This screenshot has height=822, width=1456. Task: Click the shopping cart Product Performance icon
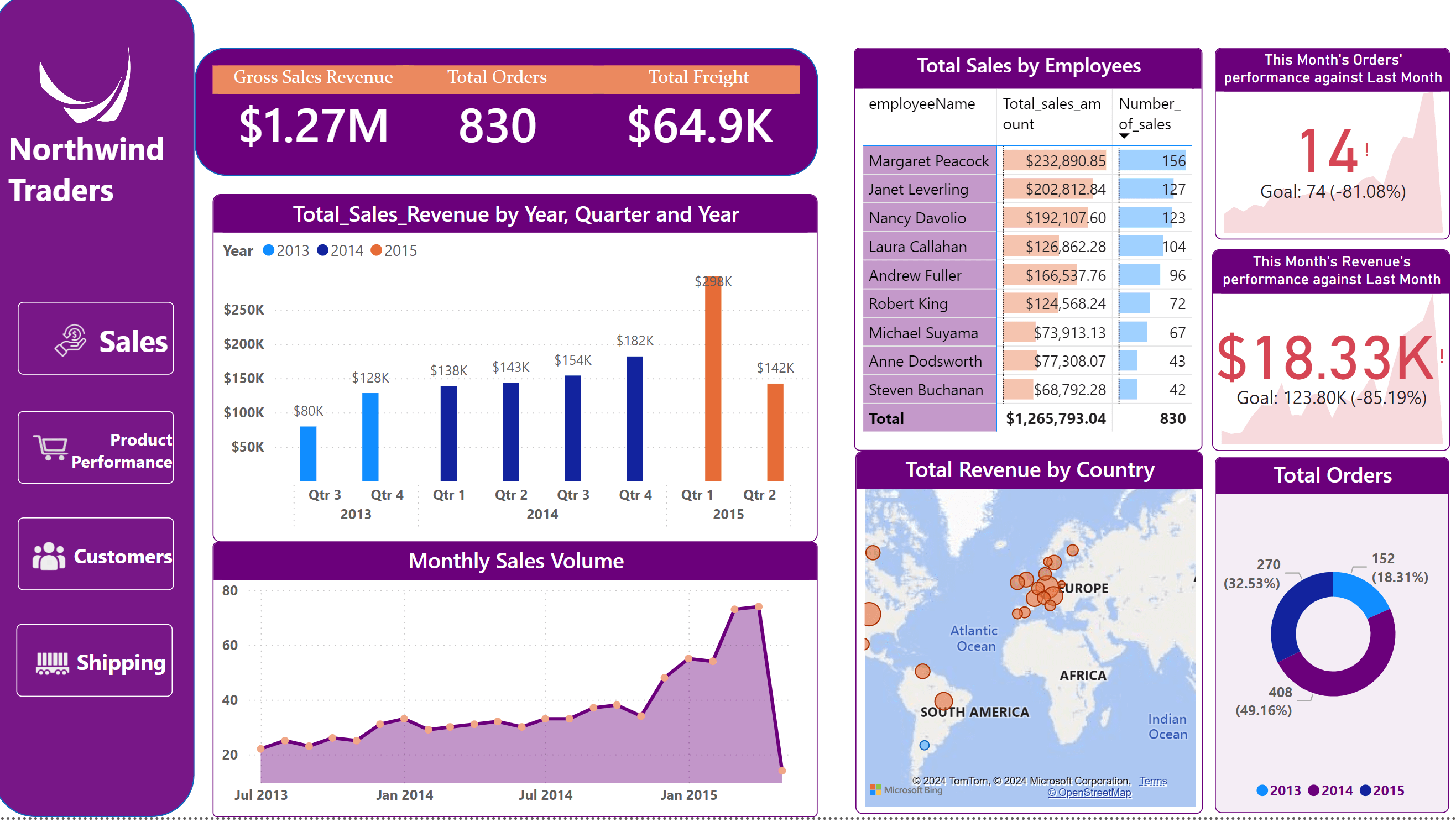(50, 447)
